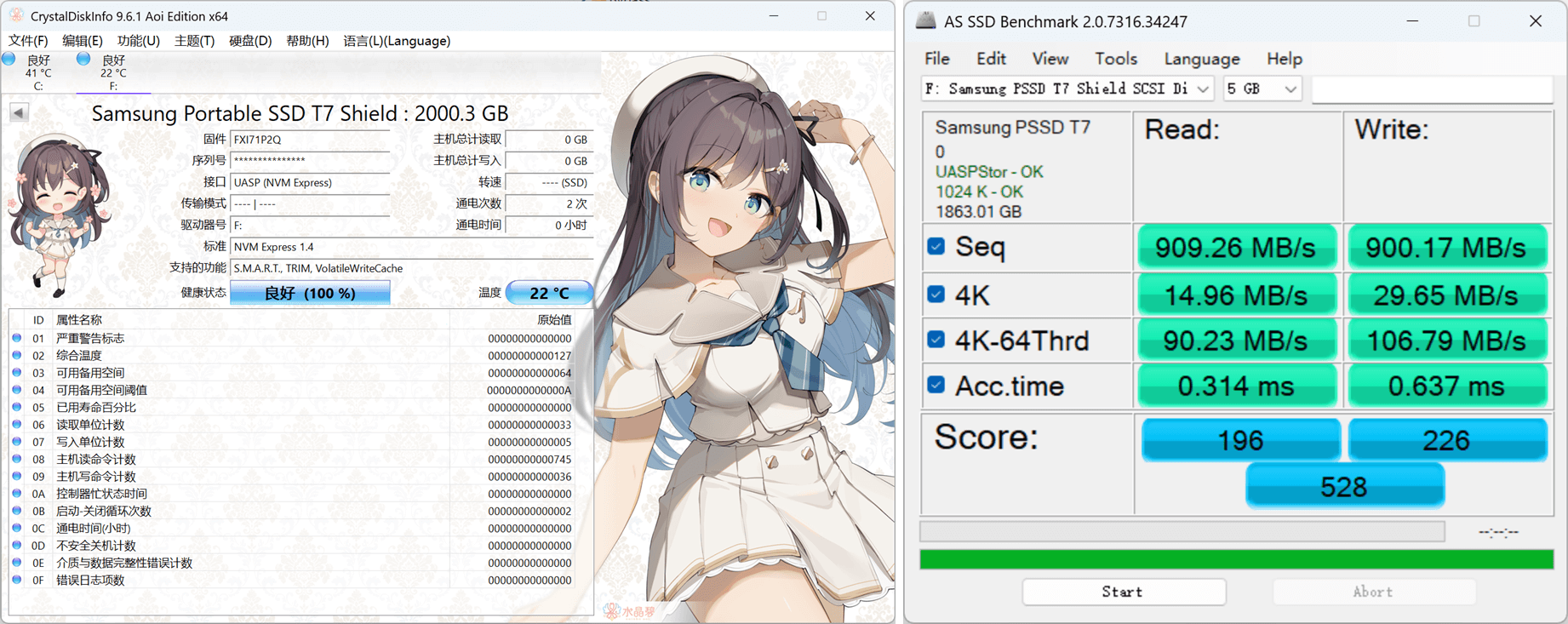The image size is (1568, 624).
Task: Click status dot for attribute 05 已用寿命百分比
Action: click(17, 407)
